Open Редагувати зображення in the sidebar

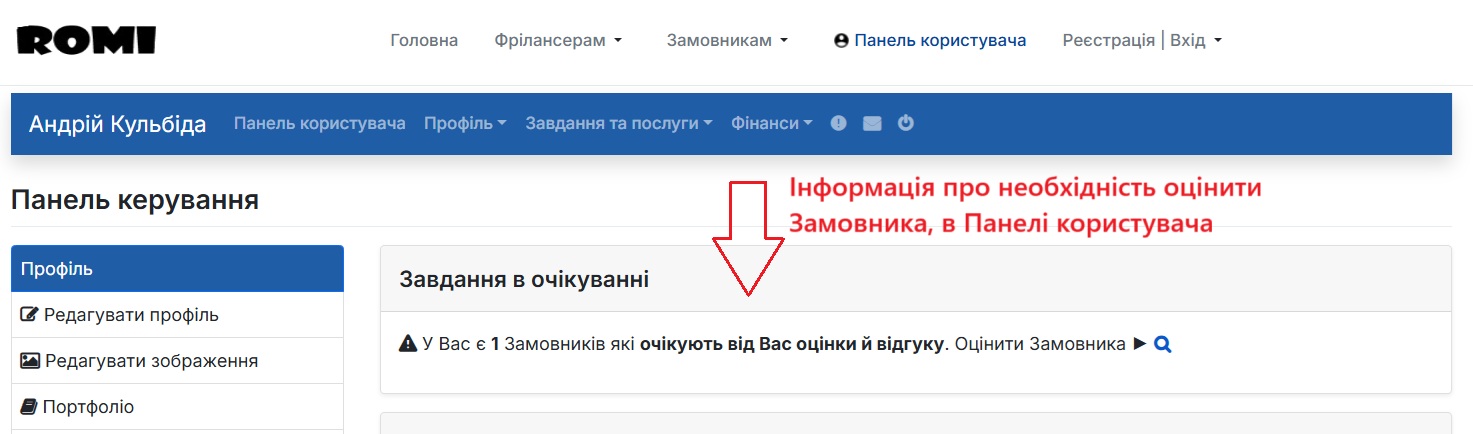click(177, 361)
